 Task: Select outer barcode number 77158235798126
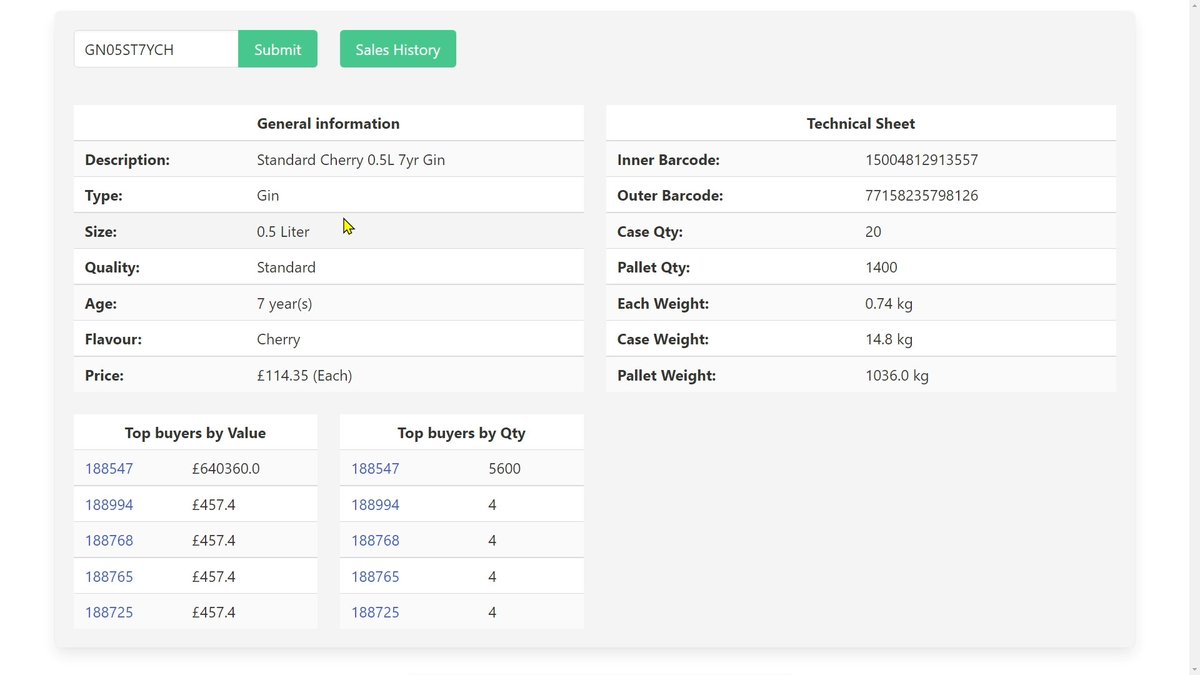pyautogui.click(x=922, y=195)
